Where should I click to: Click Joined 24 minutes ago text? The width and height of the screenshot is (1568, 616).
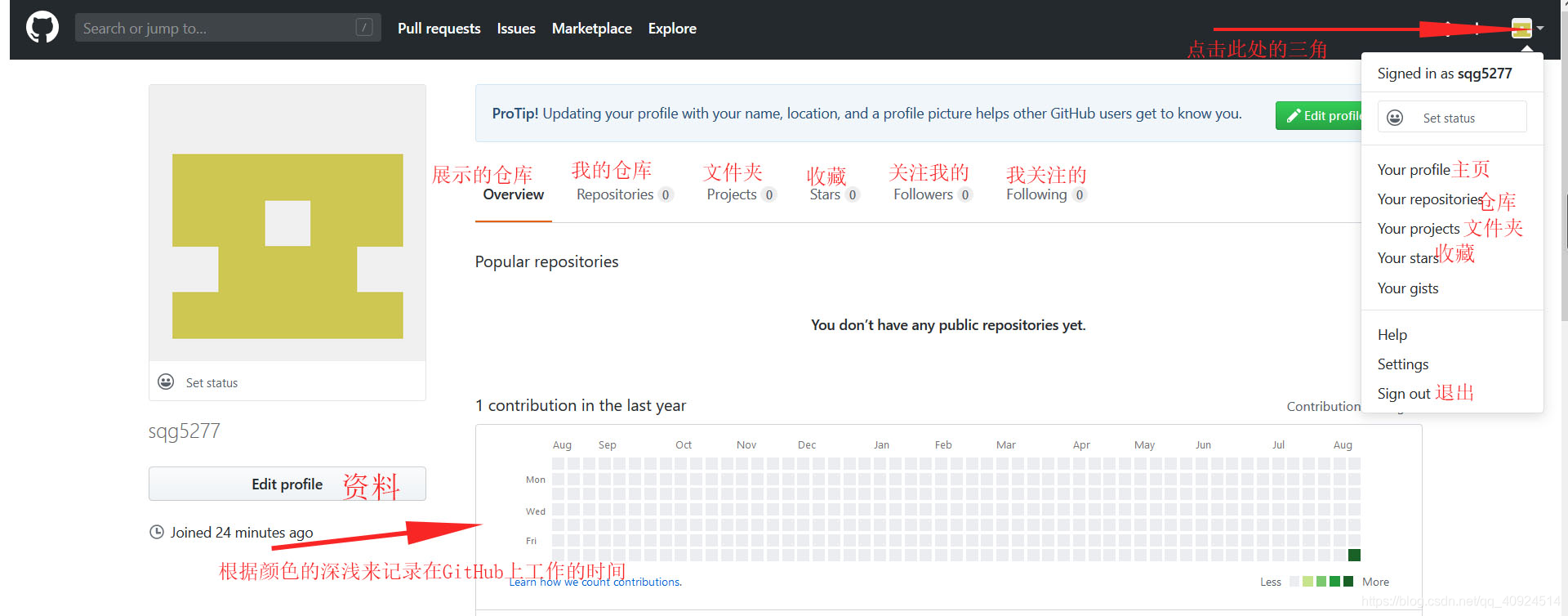click(x=242, y=533)
